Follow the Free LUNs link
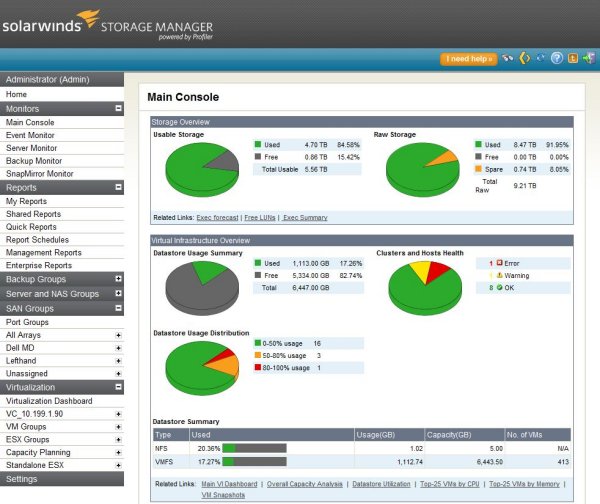Image resolution: width=600 pixels, height=504 pixels. (260, 217)
